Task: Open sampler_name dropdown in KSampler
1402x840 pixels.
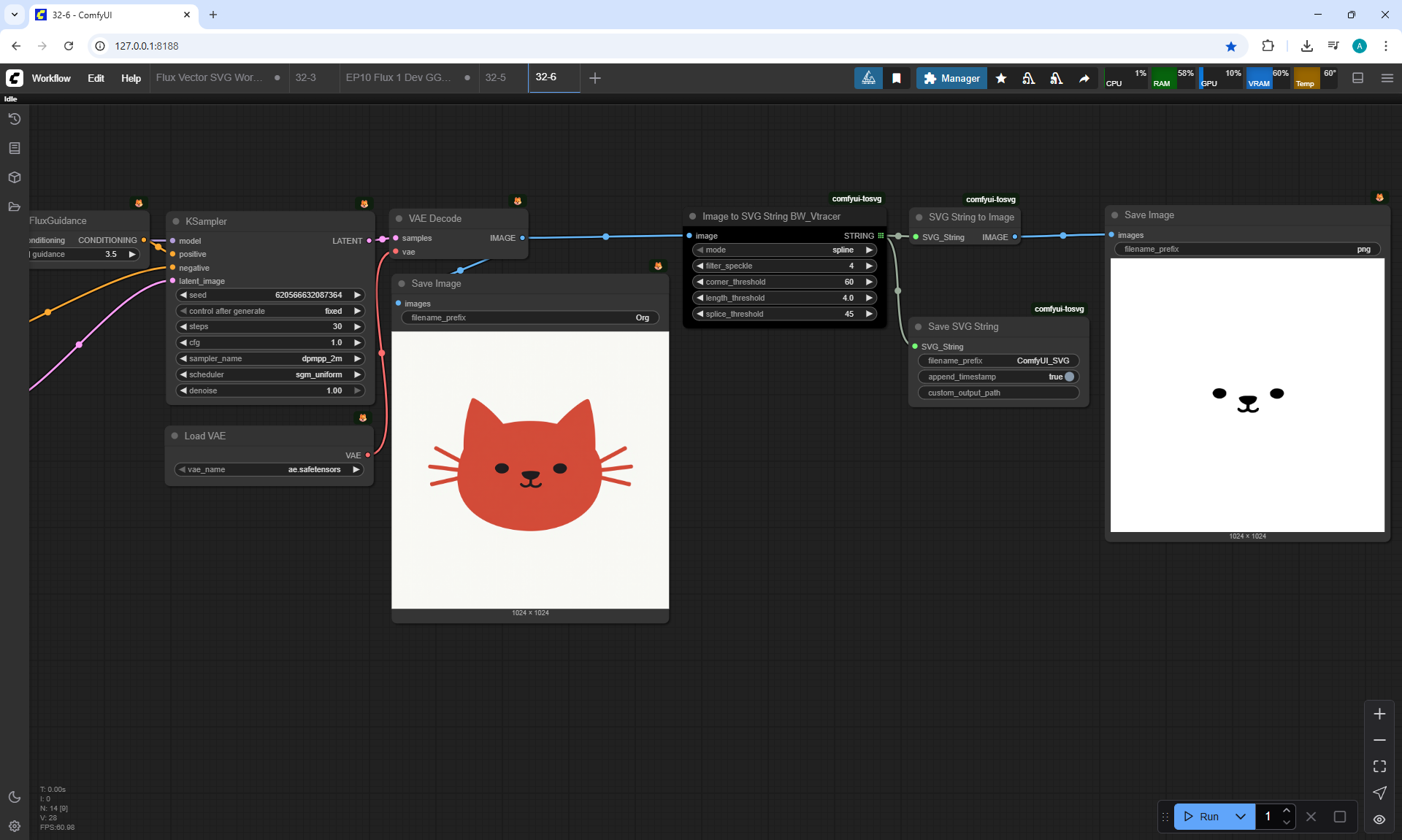Action: [x=270, y=358]
